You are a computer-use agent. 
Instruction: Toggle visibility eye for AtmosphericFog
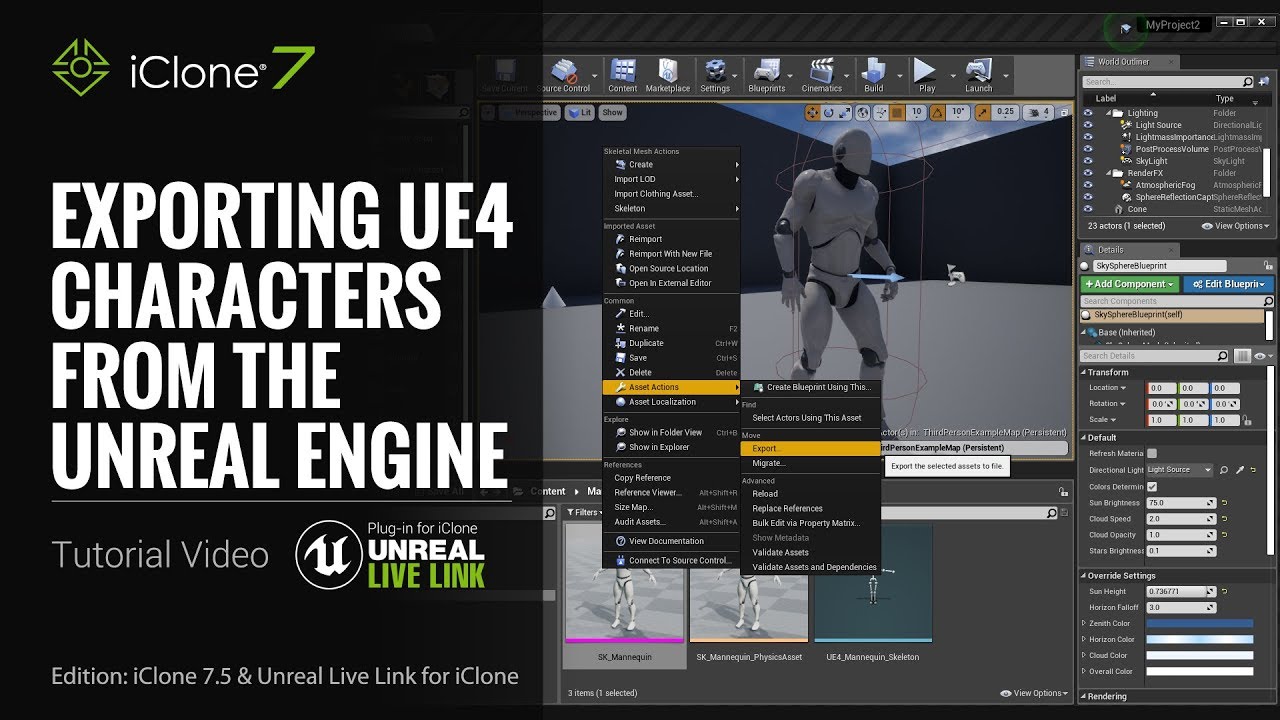pos(1088,185)
